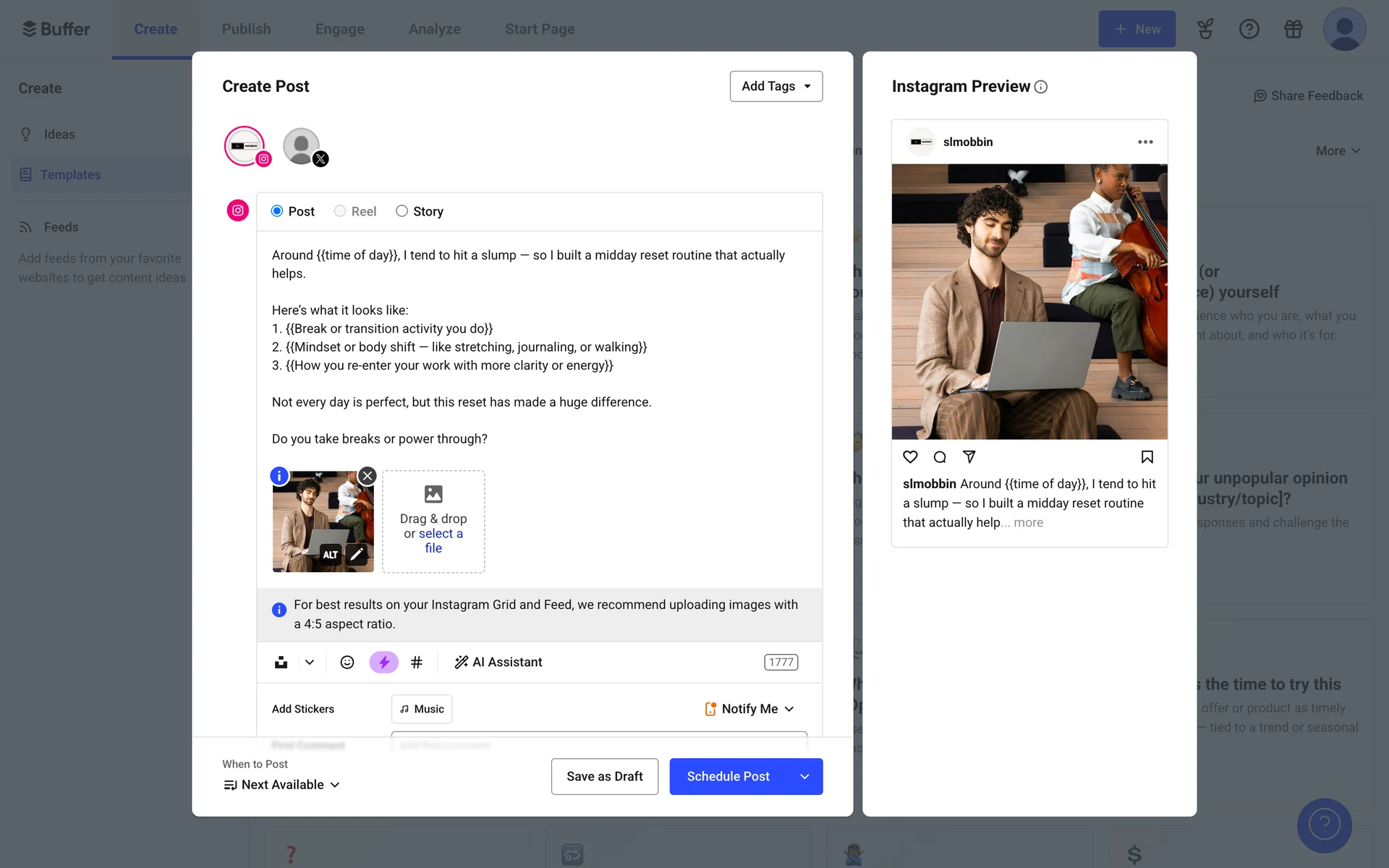Switch to the Publish tab
The width and height of the screenshot is (1389, 868).
pyautogui.click(x=246, y=29)
